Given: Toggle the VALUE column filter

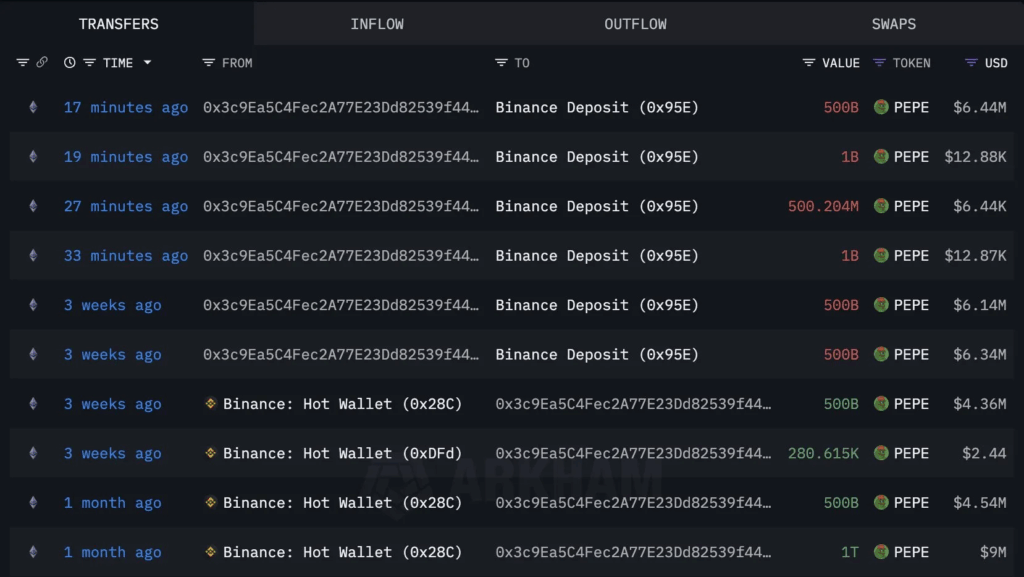Looking at the screenshot, I should [809, 62].
